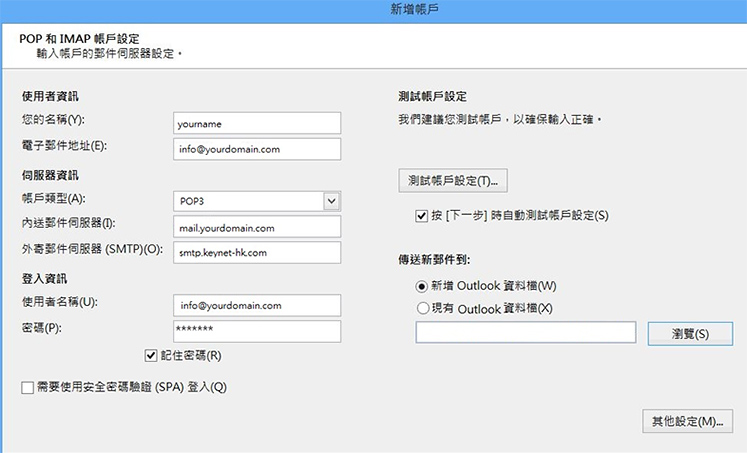Focus the 密碼 password field
Image resolution: width=747 pixels, height=453 pixels.
[x=256, y=330]
